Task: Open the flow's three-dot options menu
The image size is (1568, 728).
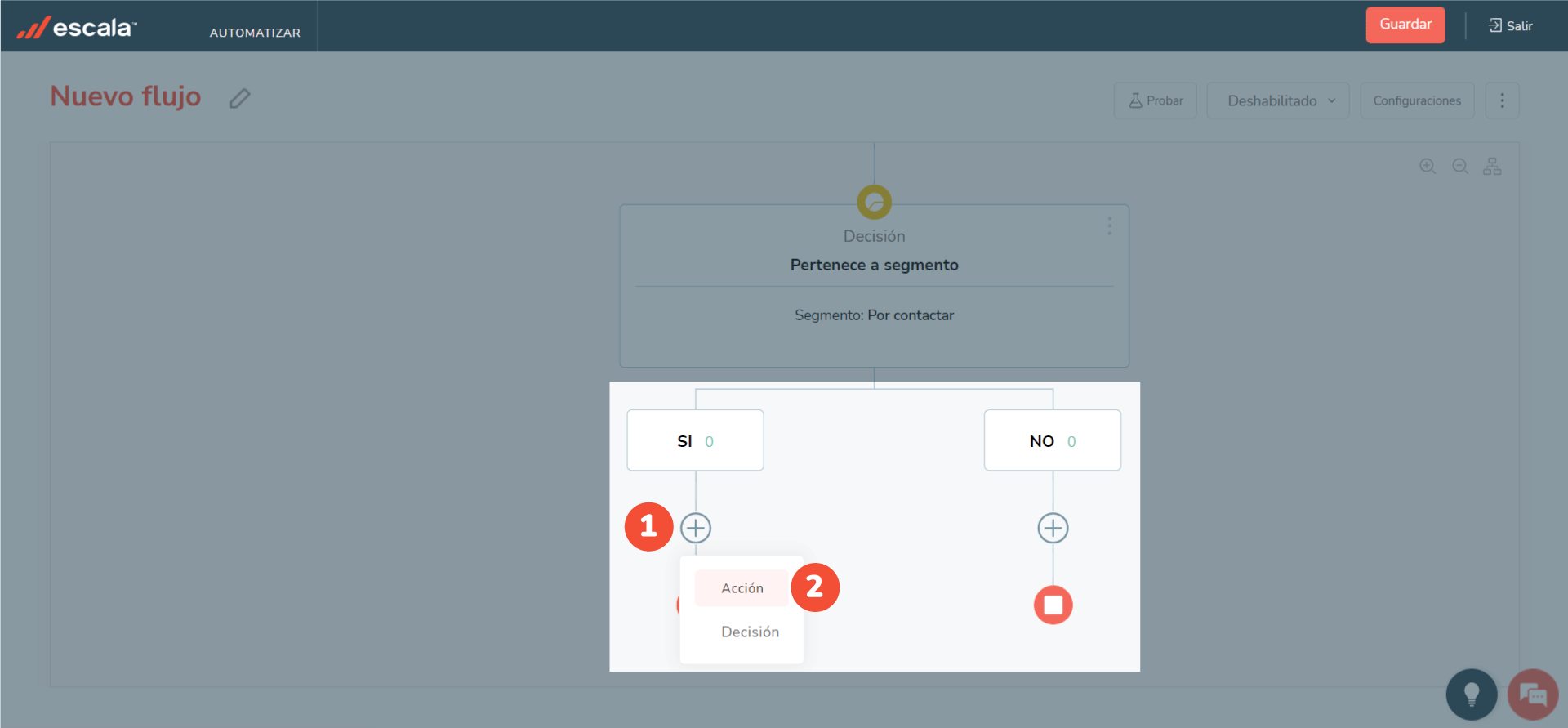Action: (1502, 100)
